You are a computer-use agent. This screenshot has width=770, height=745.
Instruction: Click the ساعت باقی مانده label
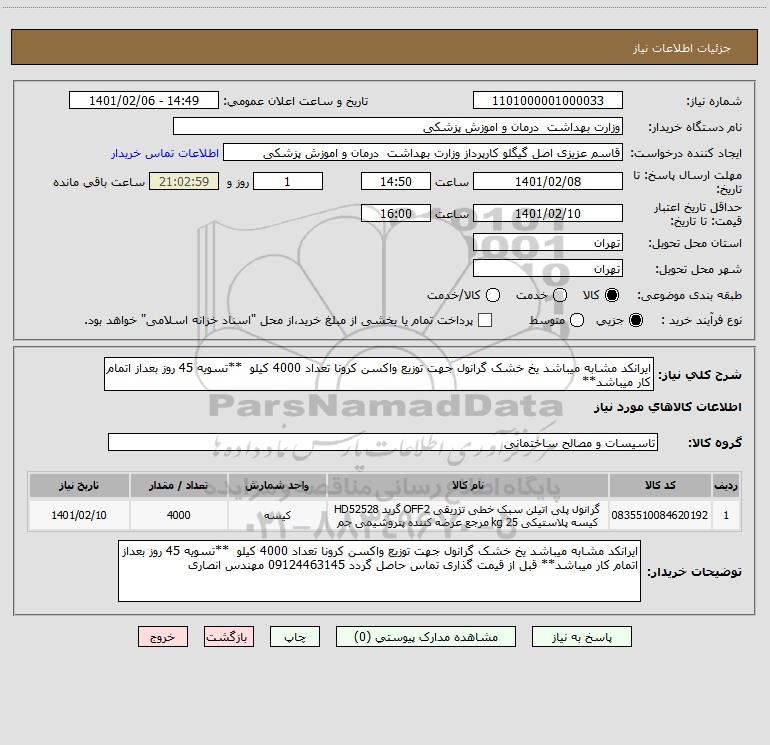[x=99, y=182]
